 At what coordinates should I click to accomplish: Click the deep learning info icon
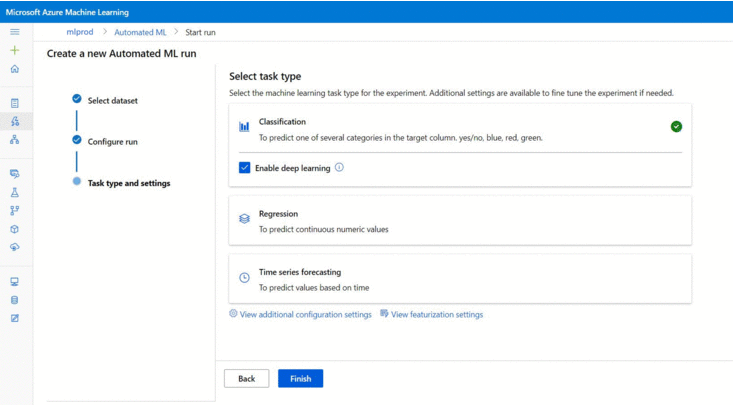point(339,168)
